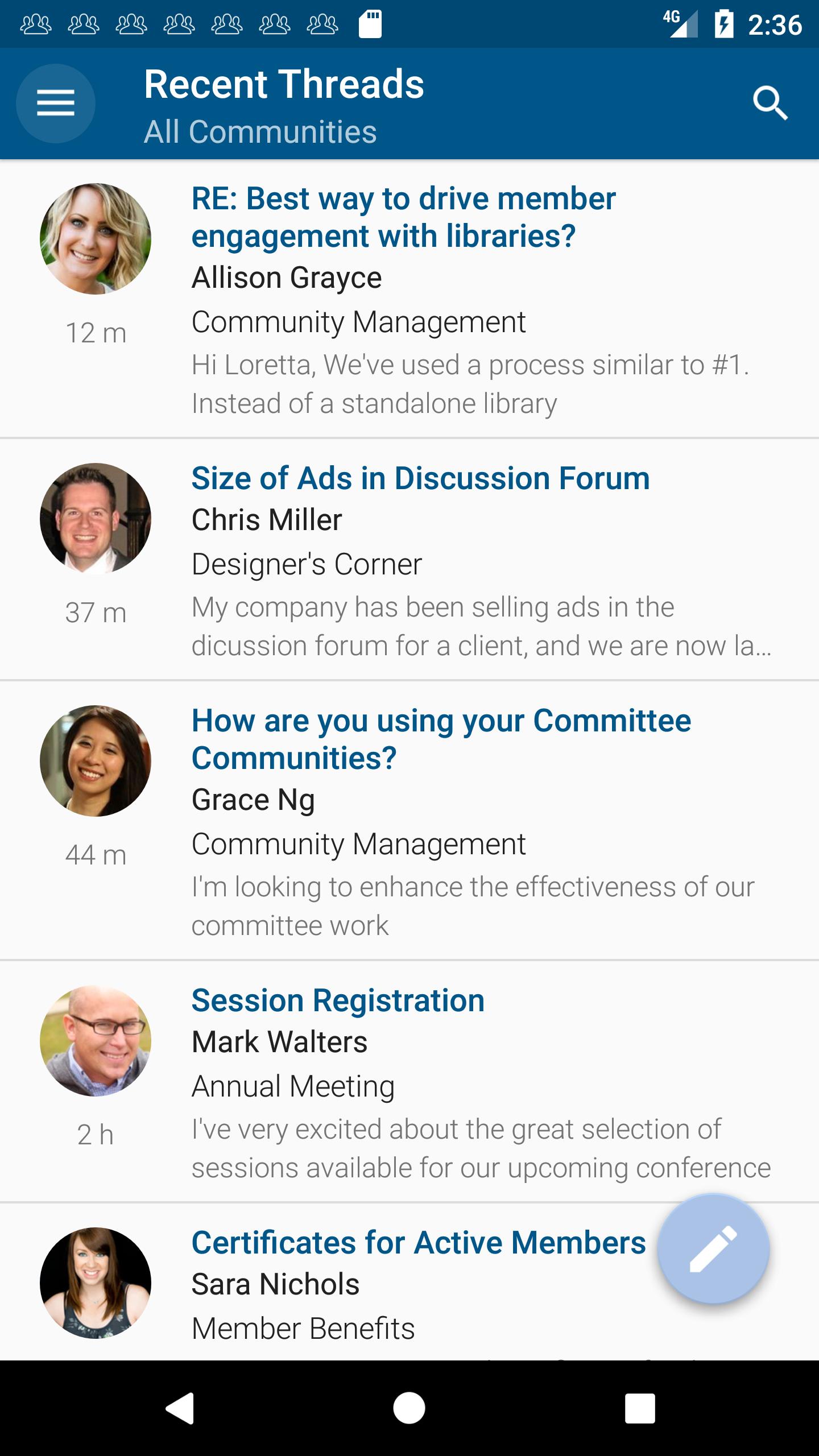Viewport: 819px width, 1456px height.
Task: Open the member engagement with libraries thread
Action: pos(404,217)
